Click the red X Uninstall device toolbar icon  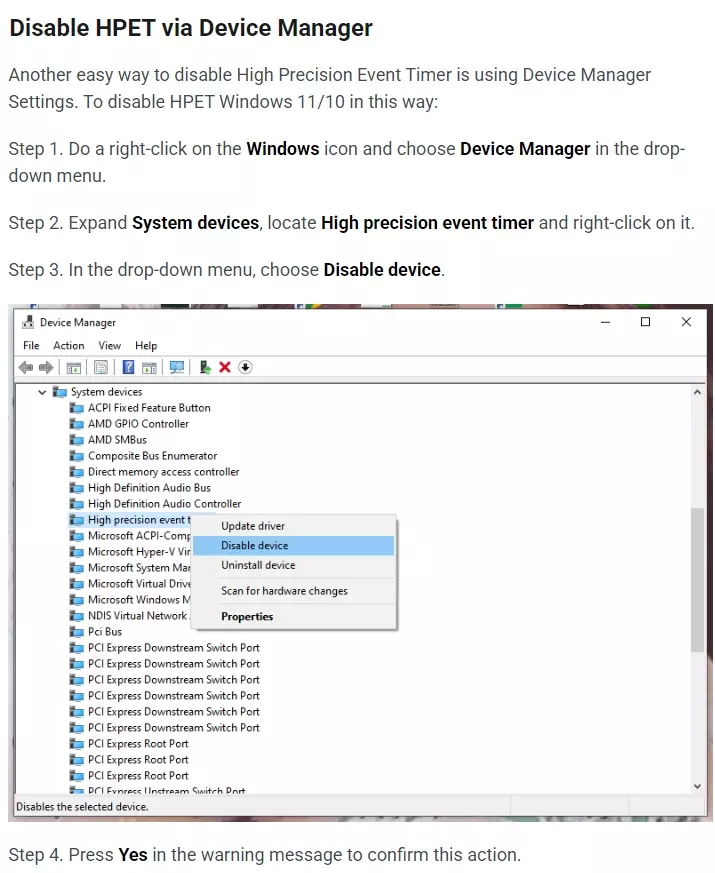(225, 367)
